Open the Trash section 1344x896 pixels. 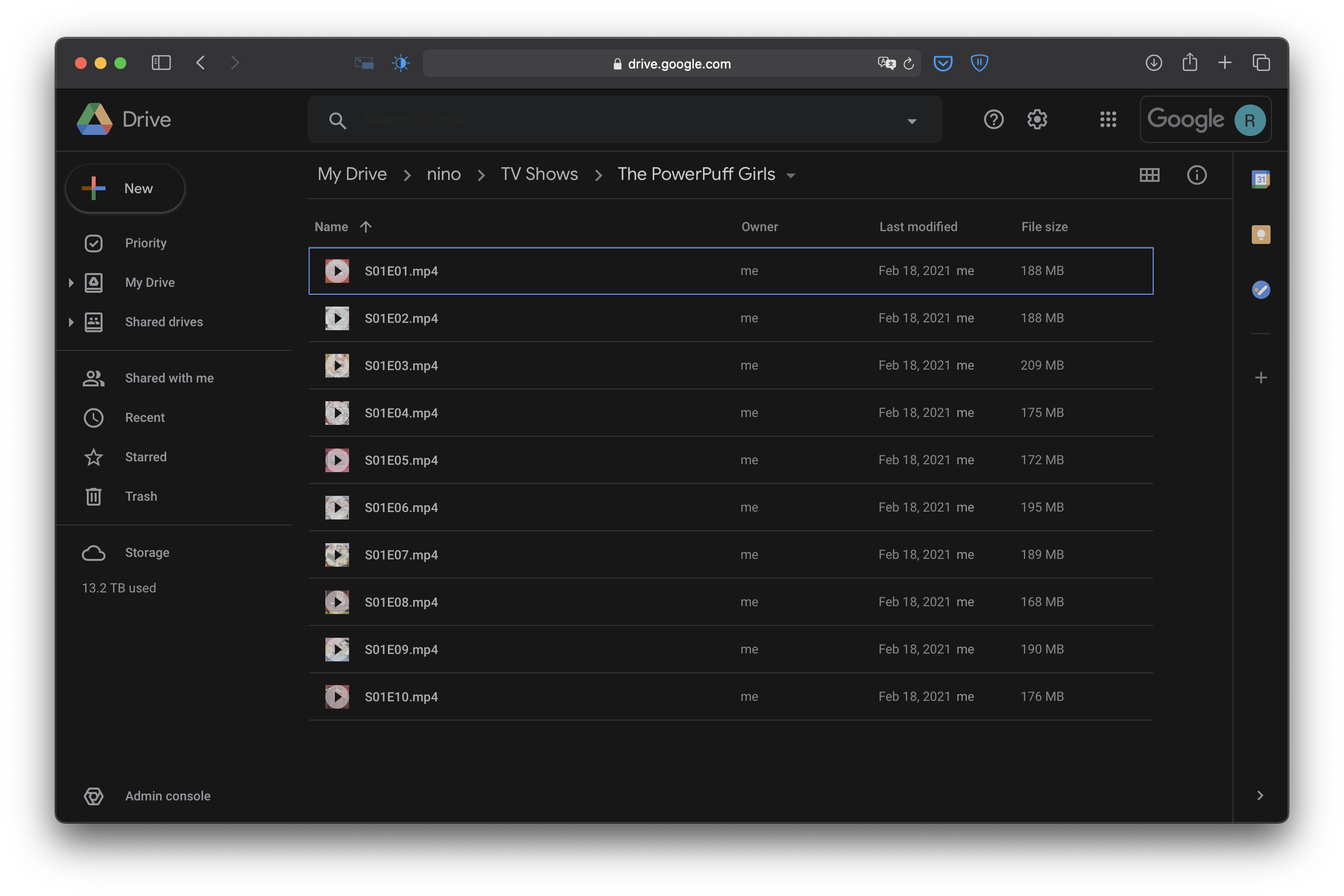(141, 497)
